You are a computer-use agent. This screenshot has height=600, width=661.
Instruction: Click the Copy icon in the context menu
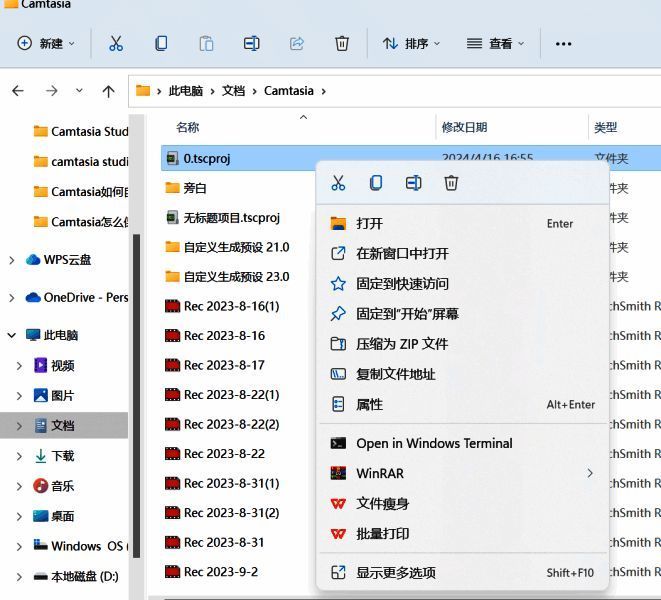click(376, 183)
